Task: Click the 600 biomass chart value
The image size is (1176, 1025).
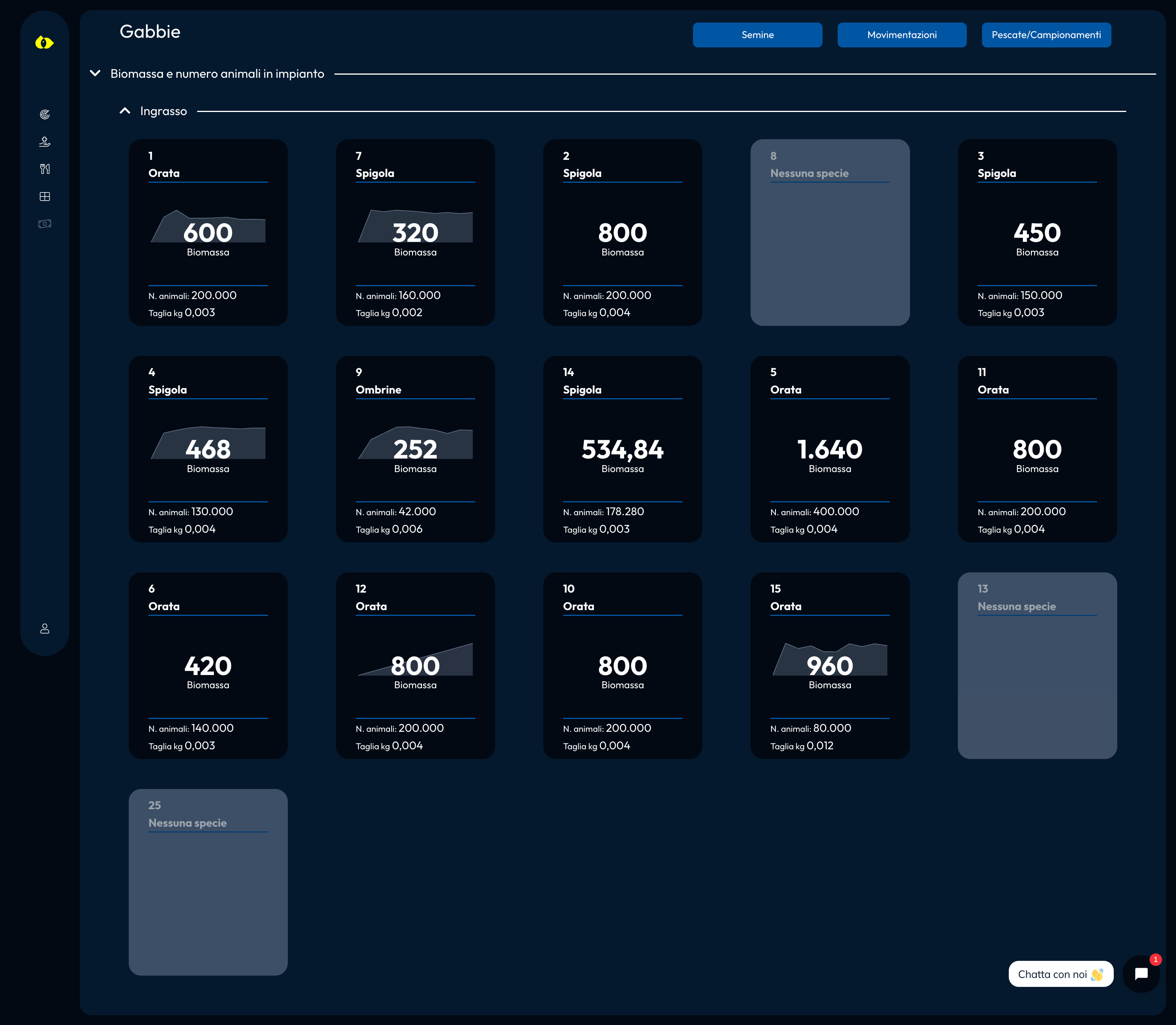Action: tap(208, 233)
